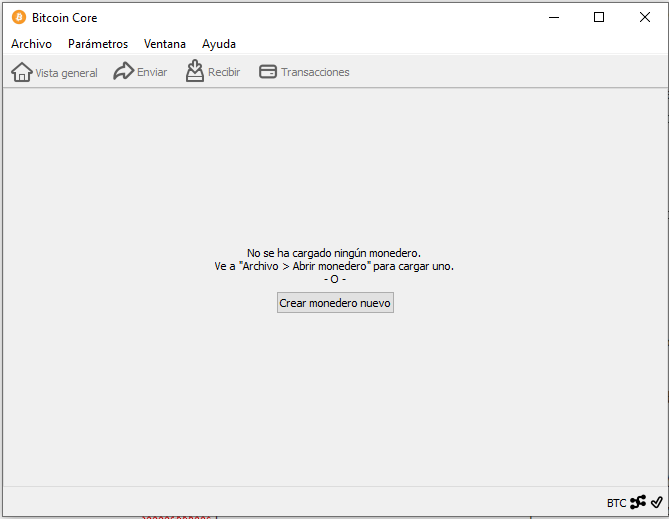Click the Vista general house icon

click(21, 72)
